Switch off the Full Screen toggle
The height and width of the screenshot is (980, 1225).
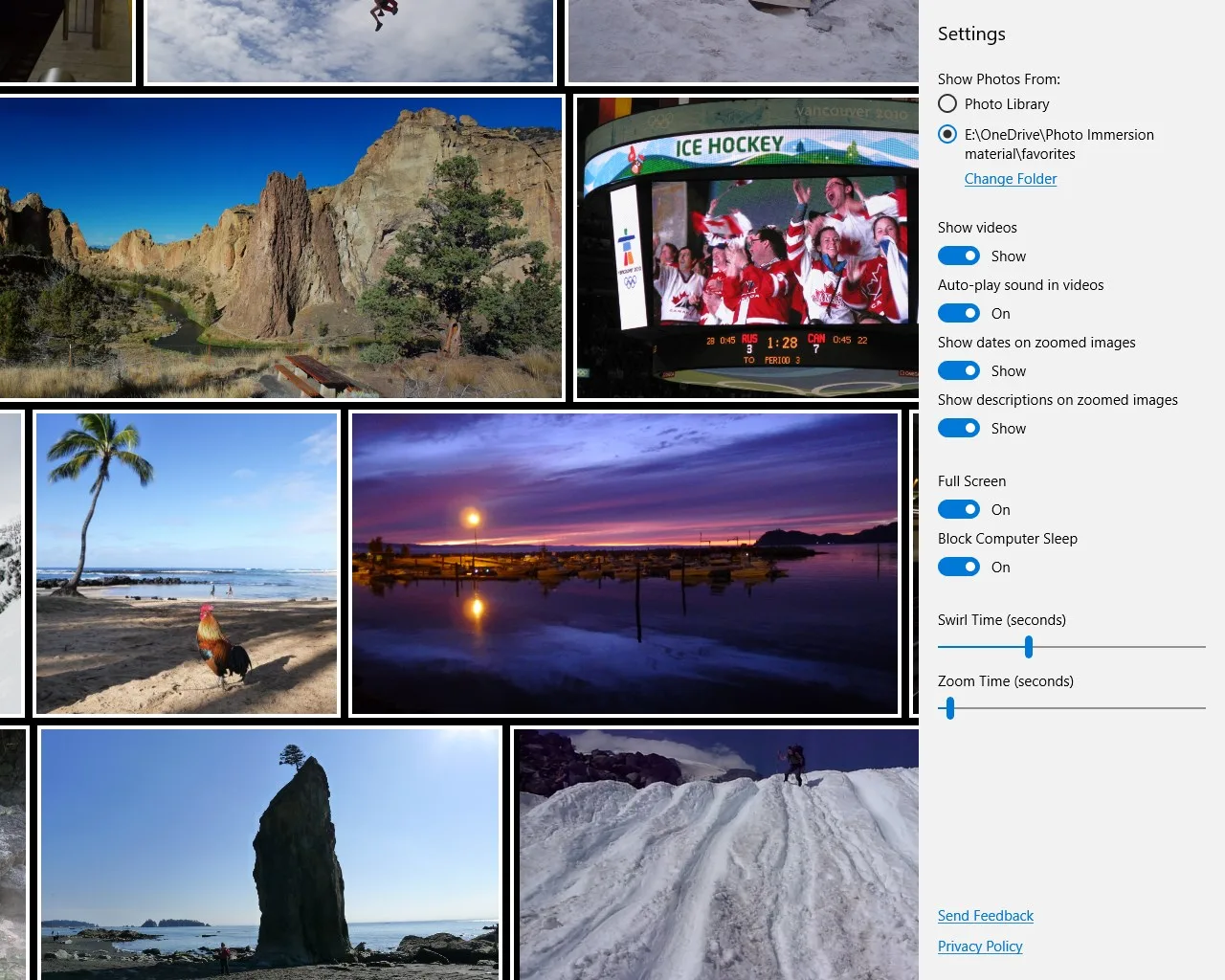click(959, 509)
